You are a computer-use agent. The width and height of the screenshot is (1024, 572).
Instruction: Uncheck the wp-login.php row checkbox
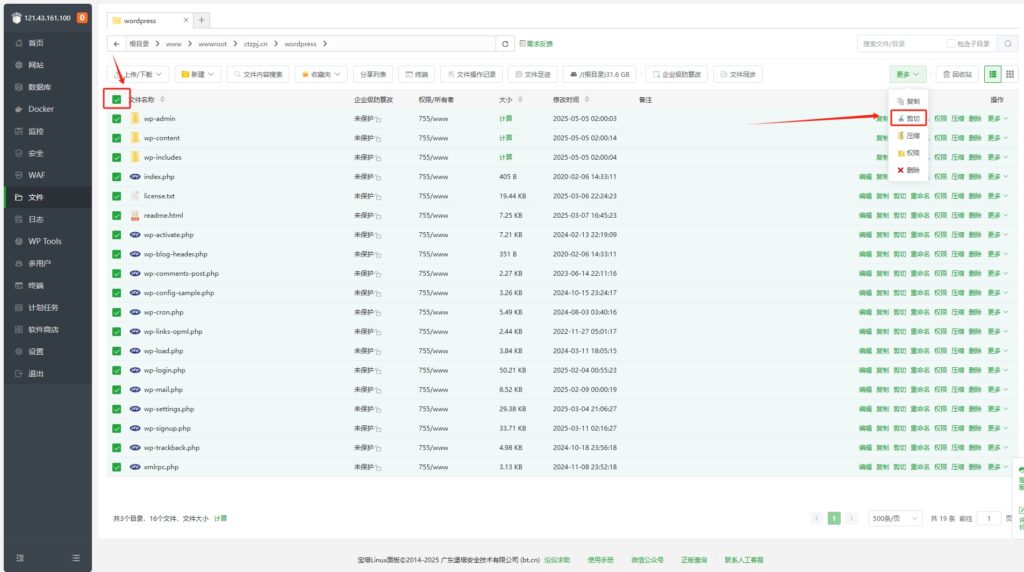(x=116, y=370)
